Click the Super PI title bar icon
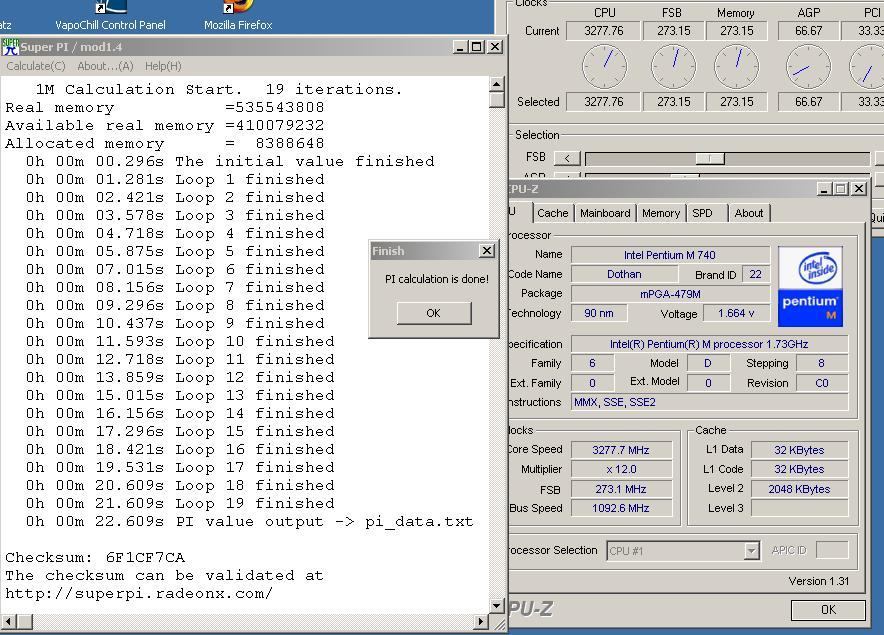The width and height of the screenshot is (884, 635). pos(10,47)
